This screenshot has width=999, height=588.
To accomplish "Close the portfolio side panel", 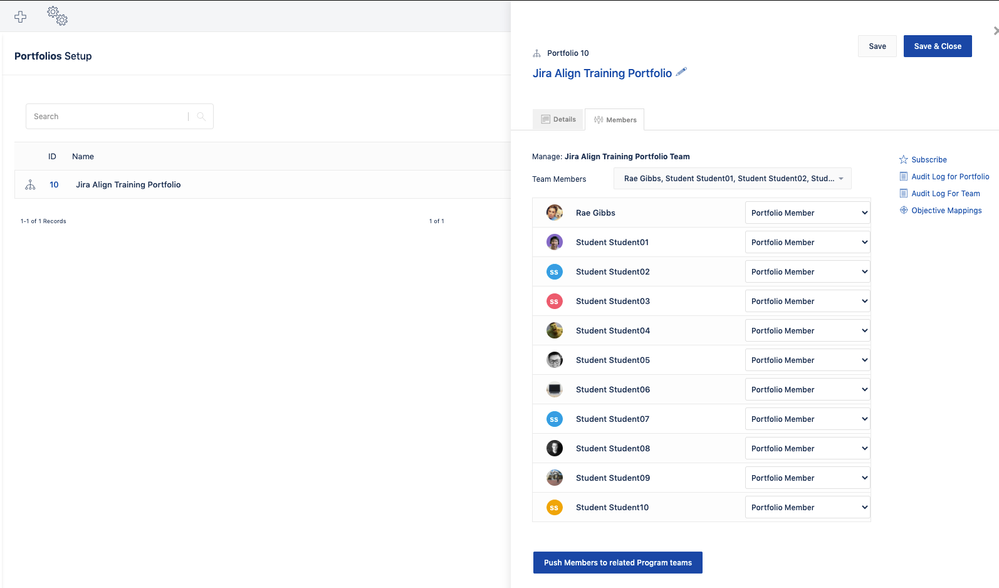I will click(995, 31).
